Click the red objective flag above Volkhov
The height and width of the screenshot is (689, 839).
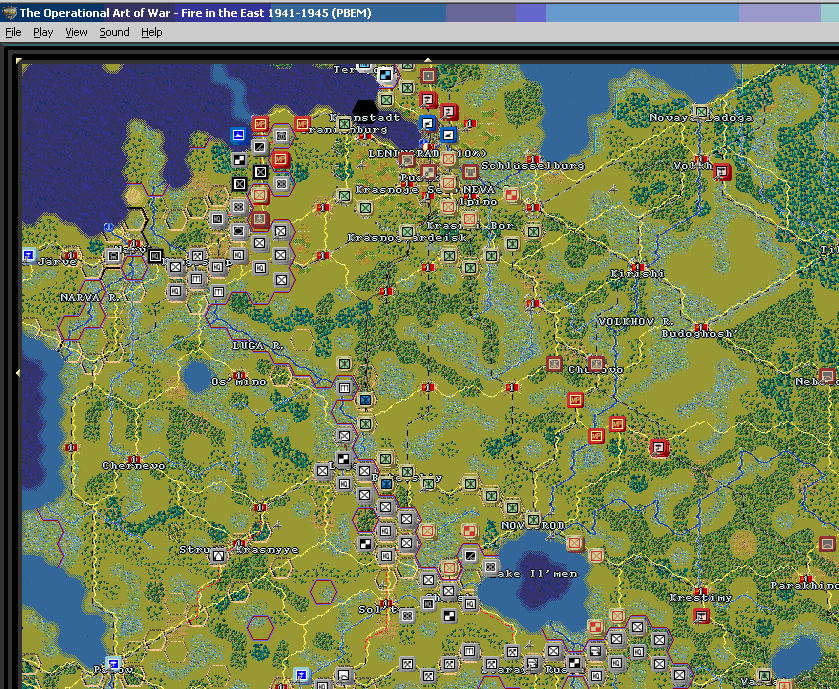[701, 159]
